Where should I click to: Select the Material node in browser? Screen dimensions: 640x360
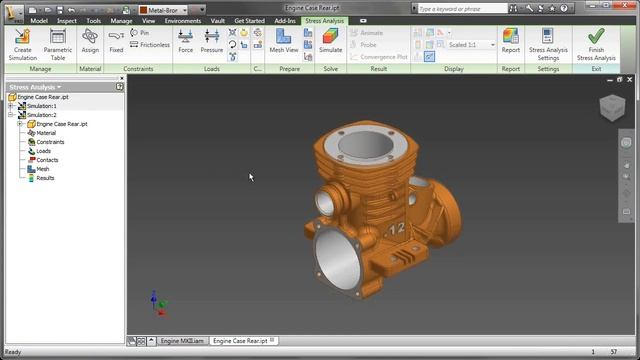tap(42, 133)
